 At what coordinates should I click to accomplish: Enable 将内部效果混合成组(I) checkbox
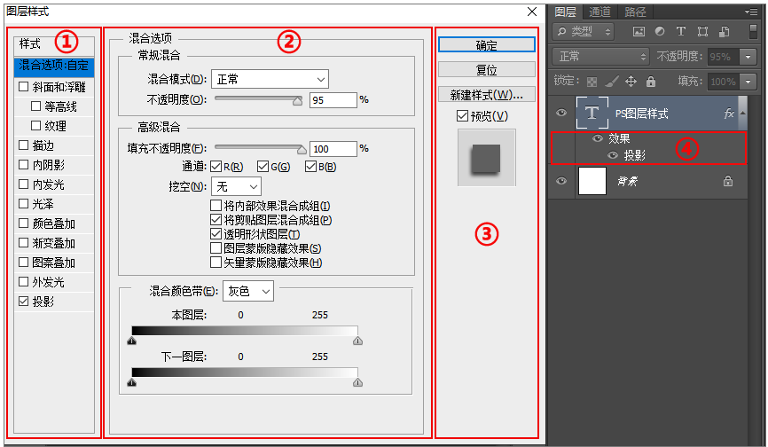(x=216, y=205)
